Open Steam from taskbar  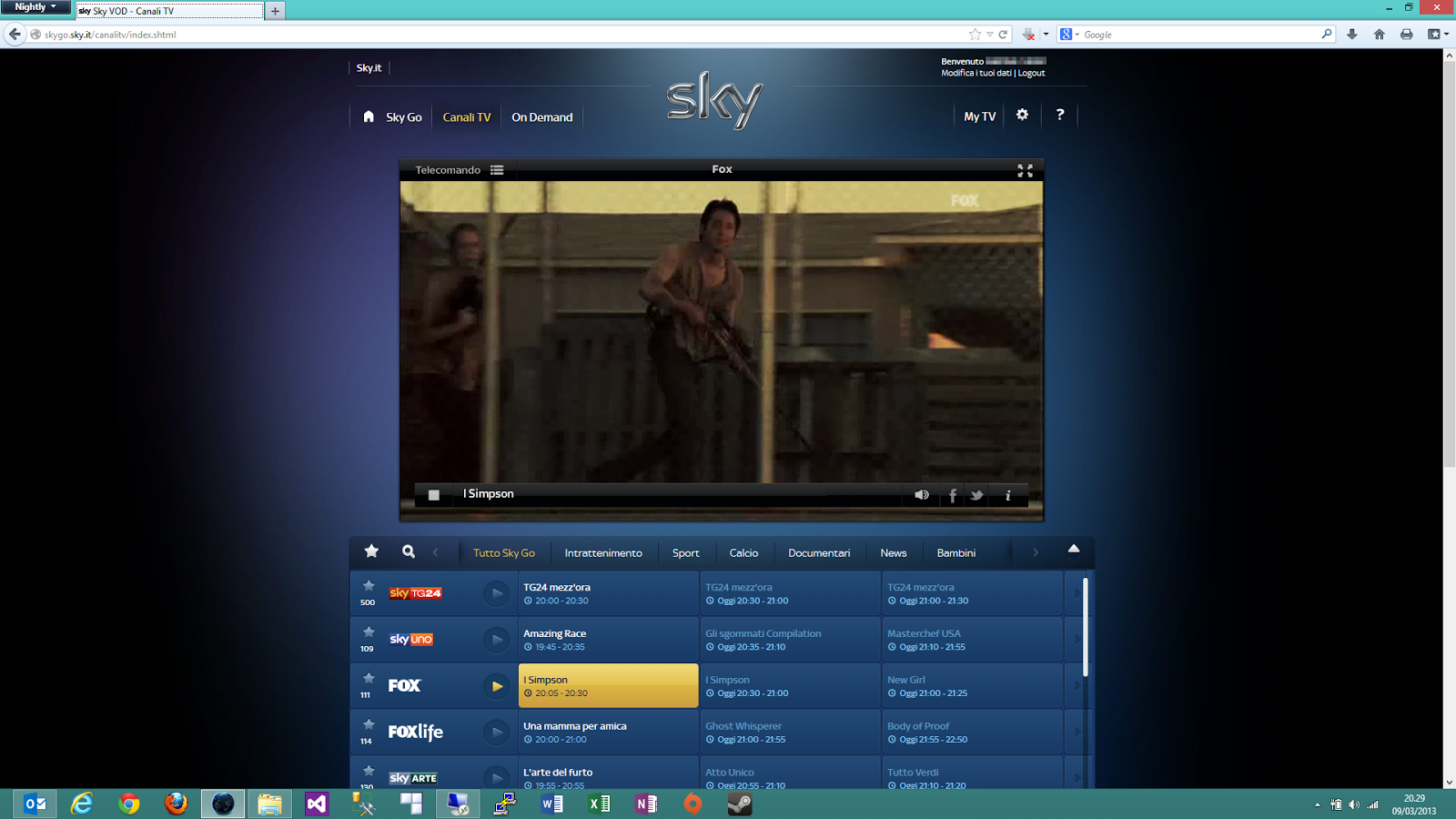tap(740, 804)
